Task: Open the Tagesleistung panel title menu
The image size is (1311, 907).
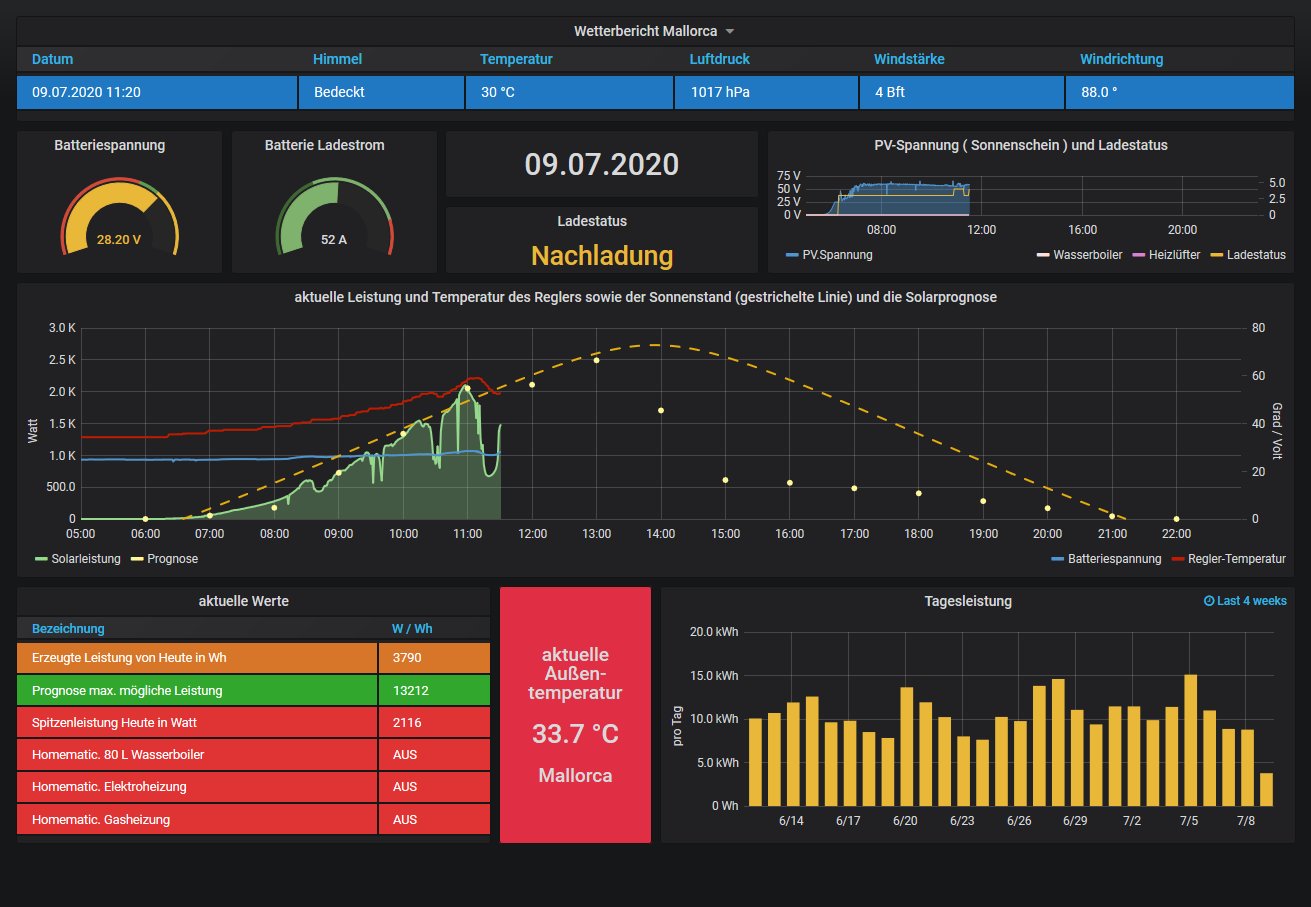Action: [x=968, y=601]
